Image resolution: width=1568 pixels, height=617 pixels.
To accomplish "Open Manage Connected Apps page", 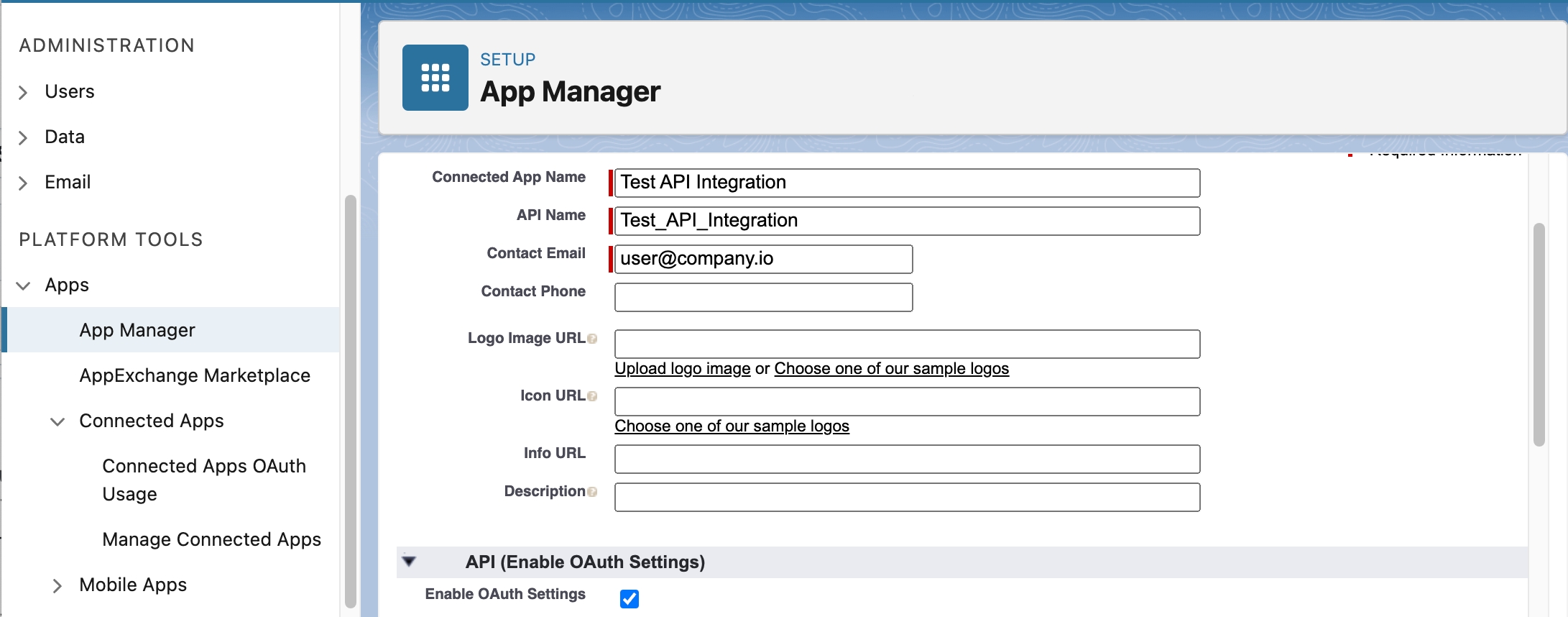I will tap(211, 539).
